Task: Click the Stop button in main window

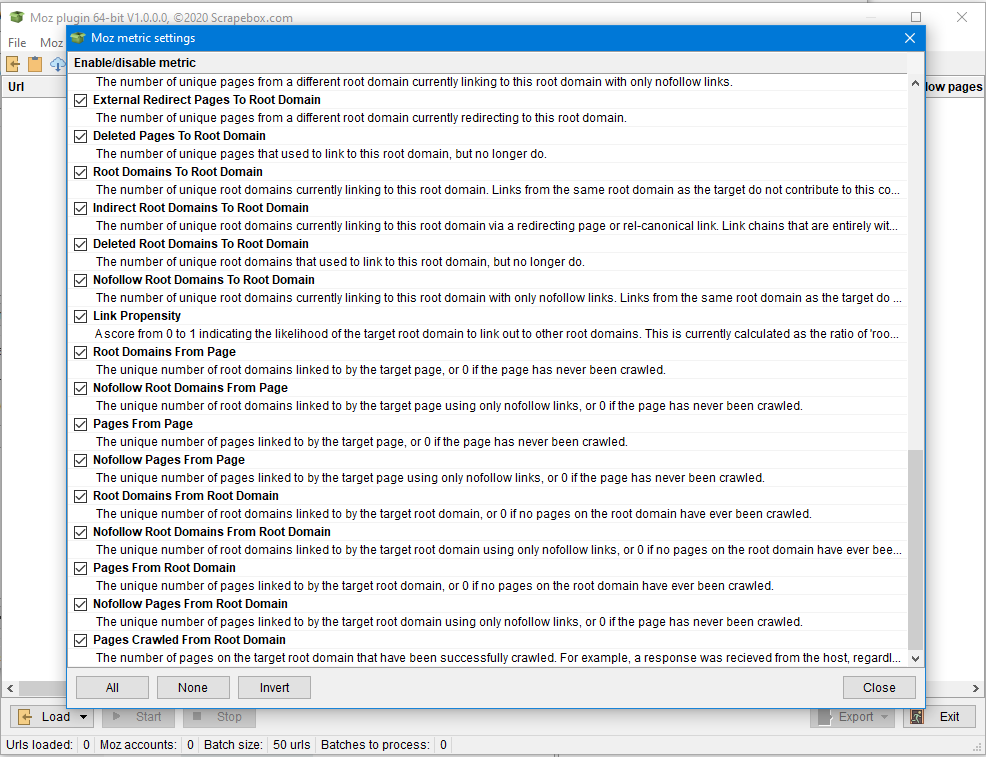Action: click(218, 717)
